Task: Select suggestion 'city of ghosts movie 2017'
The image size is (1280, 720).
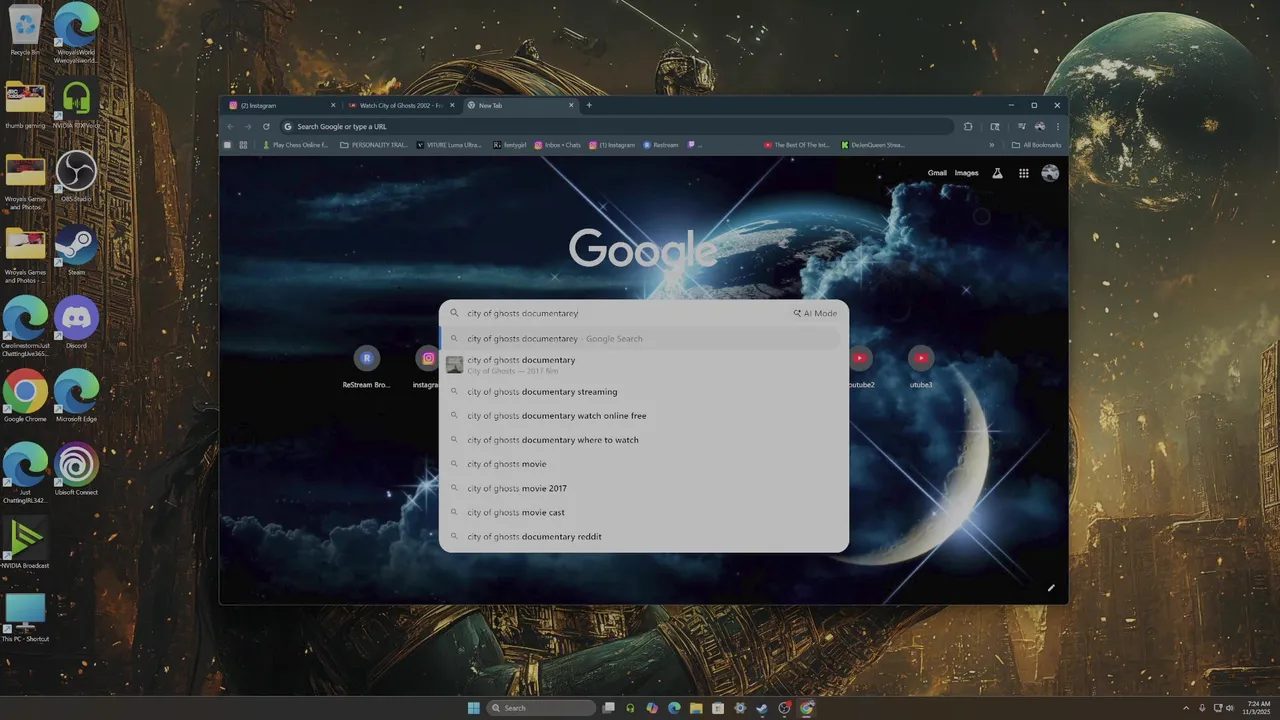Action: click(x=644, y=488)
